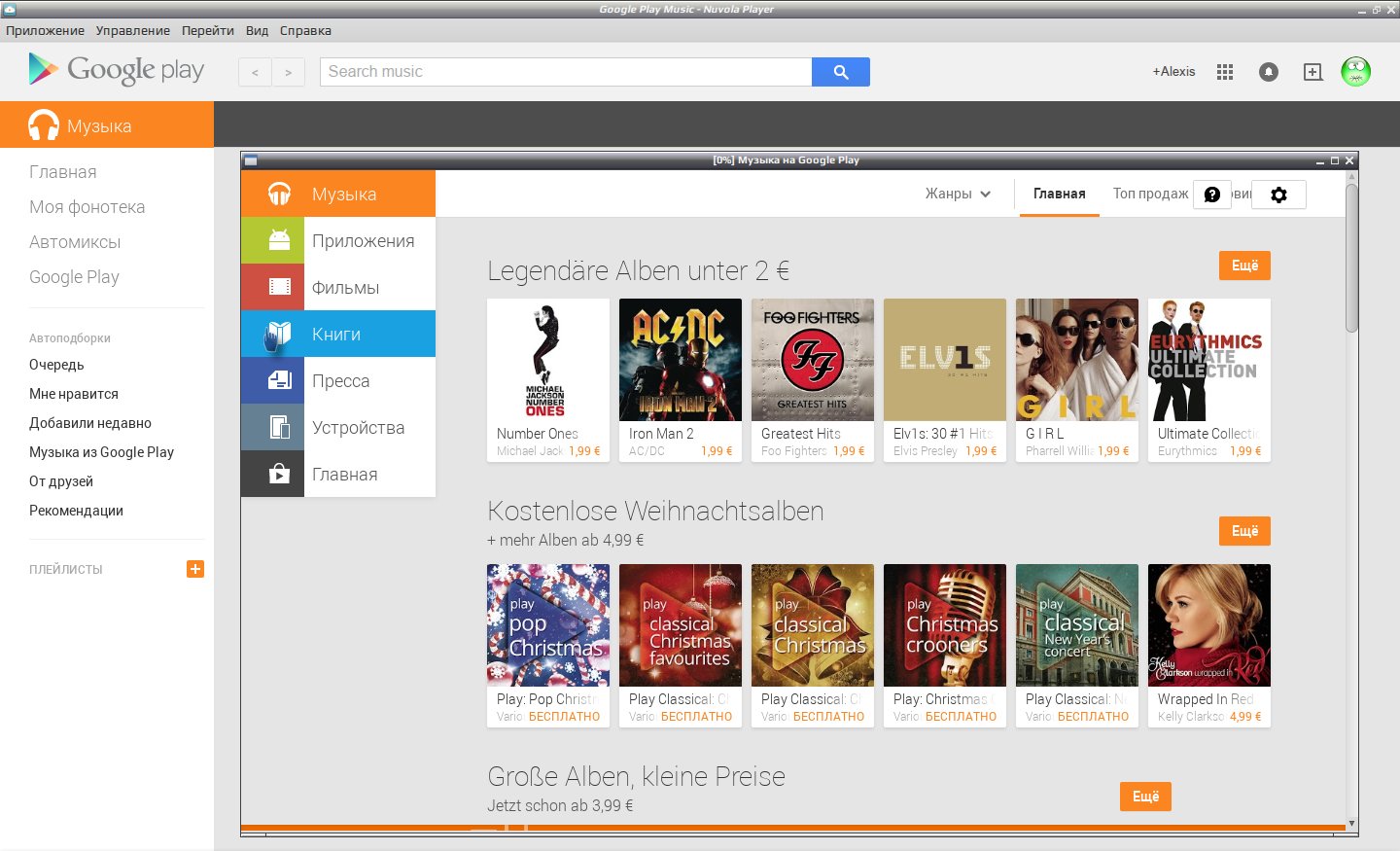Click the search magnifier button
Image resolution: width=1400 pixels, height=851 pixels.
pyautogui.click(x=841, y=72)
